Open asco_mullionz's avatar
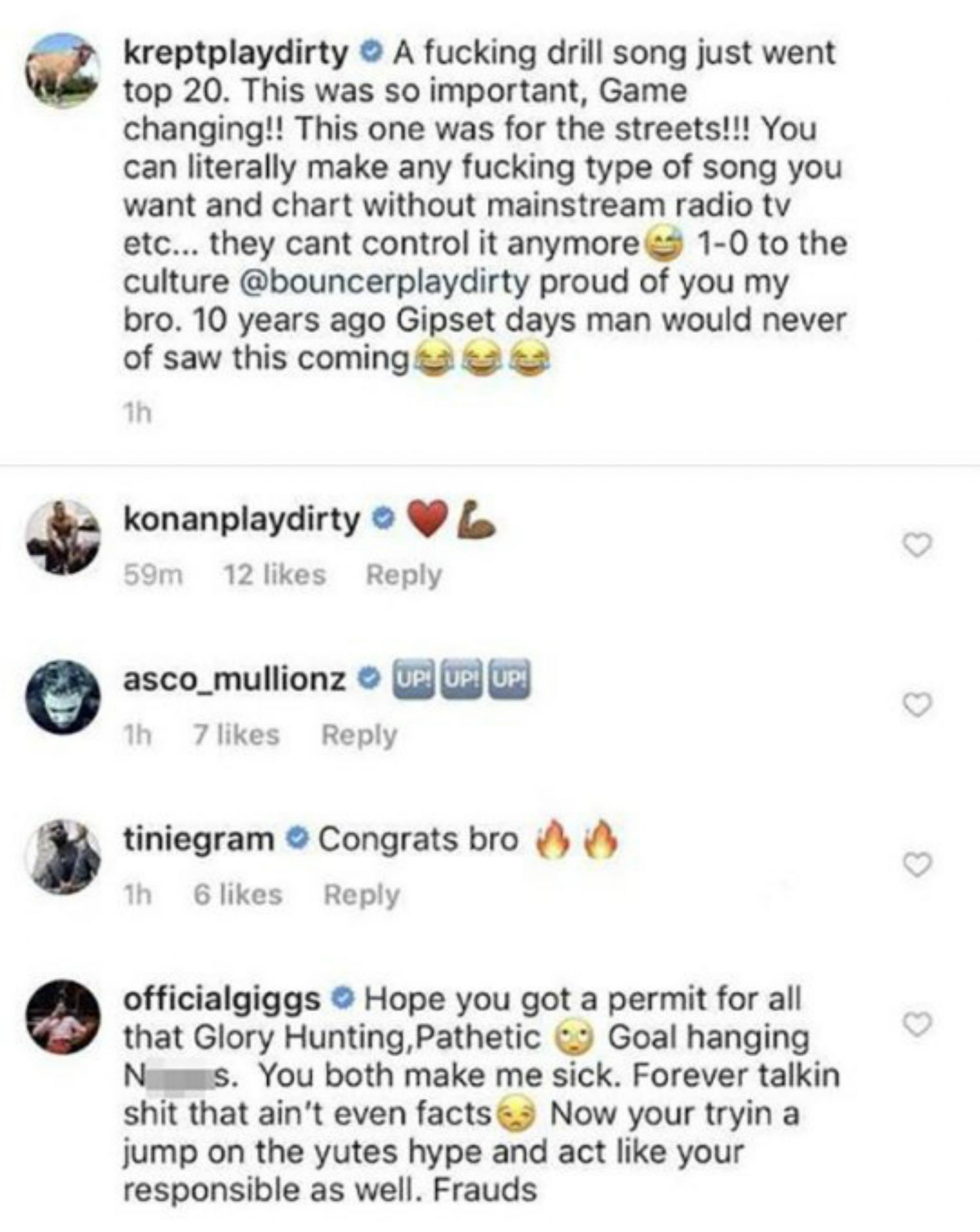This screenshot has height=1232, width=980. point(63,697)
